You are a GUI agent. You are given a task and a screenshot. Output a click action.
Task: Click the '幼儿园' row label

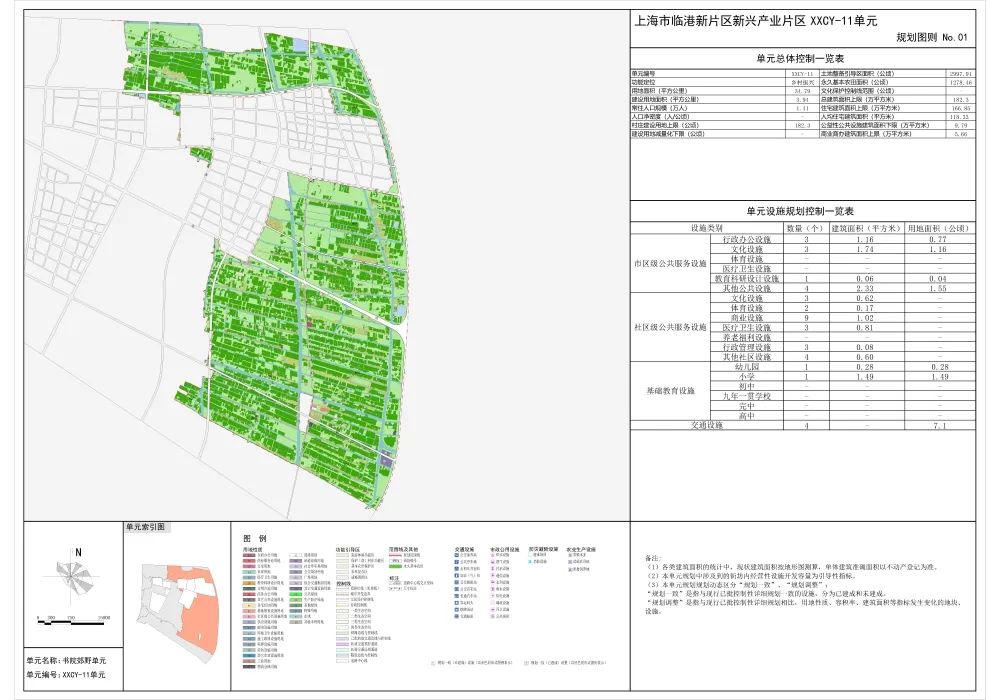point(747,367)
